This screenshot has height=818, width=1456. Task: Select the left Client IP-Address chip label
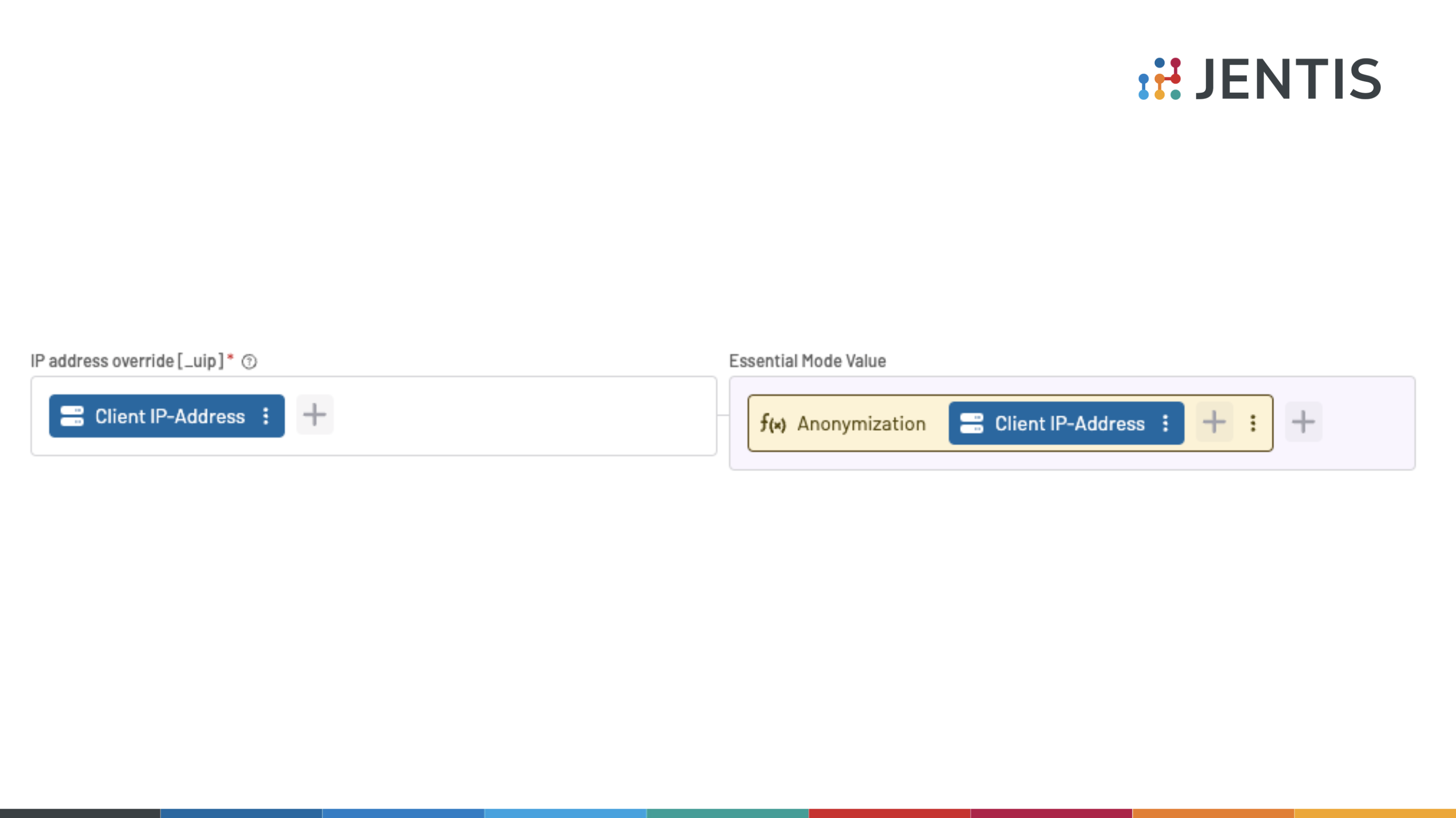pos(169,416)
